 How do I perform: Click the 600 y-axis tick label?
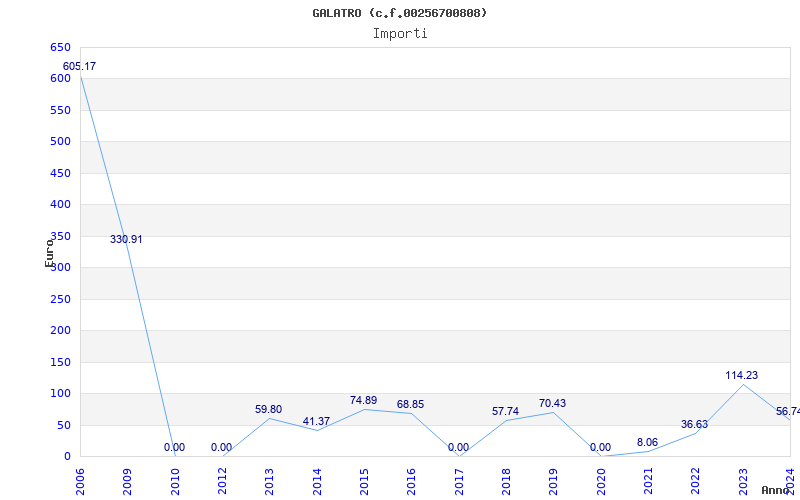pyautogui.click(x=60, y=79)
